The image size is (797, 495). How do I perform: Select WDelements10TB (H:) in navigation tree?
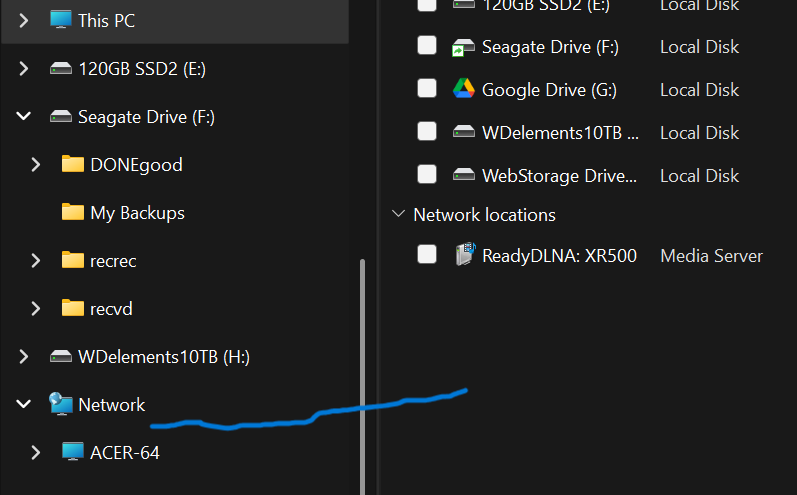tap(164, 357)
